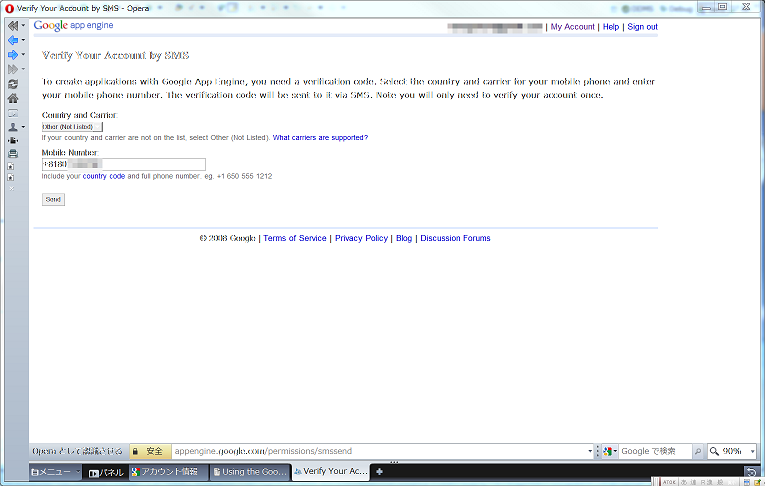This screenshot has height=486, width=765.
Task: Open the address bar history dropdown arrow
Action: tap(590, 452)
